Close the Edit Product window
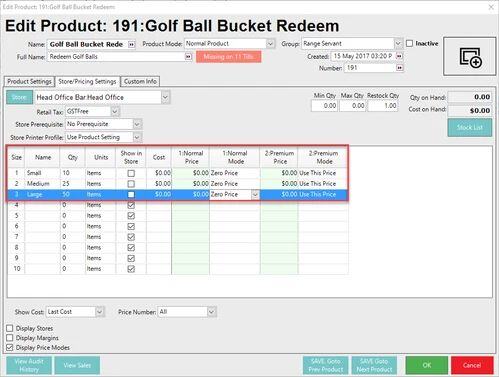 [491, 7]
